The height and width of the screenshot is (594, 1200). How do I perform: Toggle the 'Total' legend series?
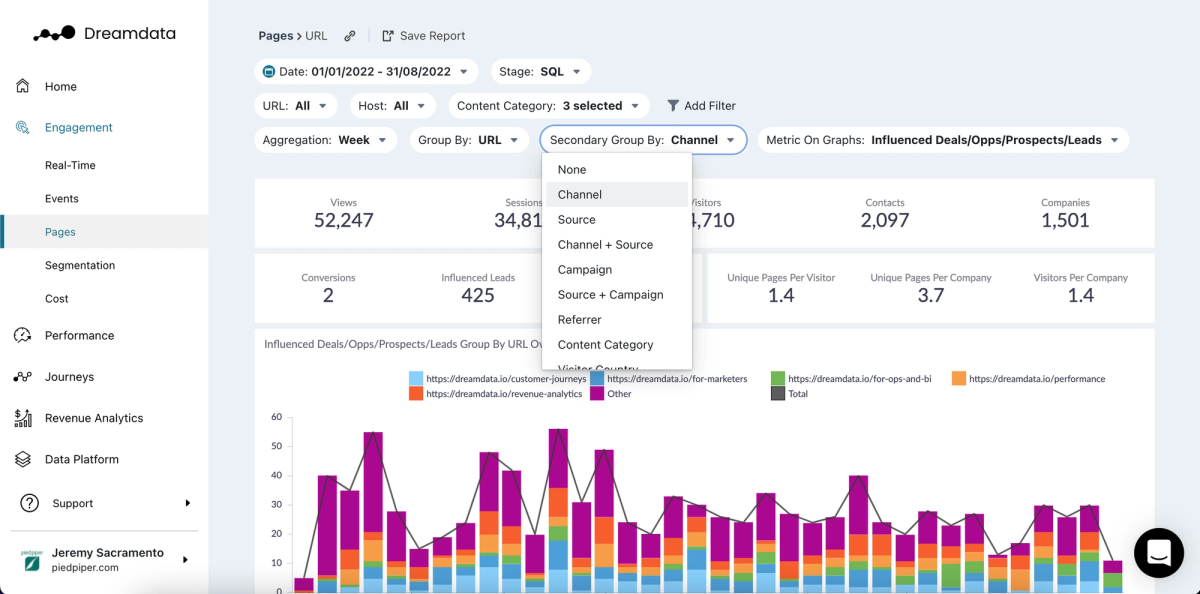[x=789, y=394]
